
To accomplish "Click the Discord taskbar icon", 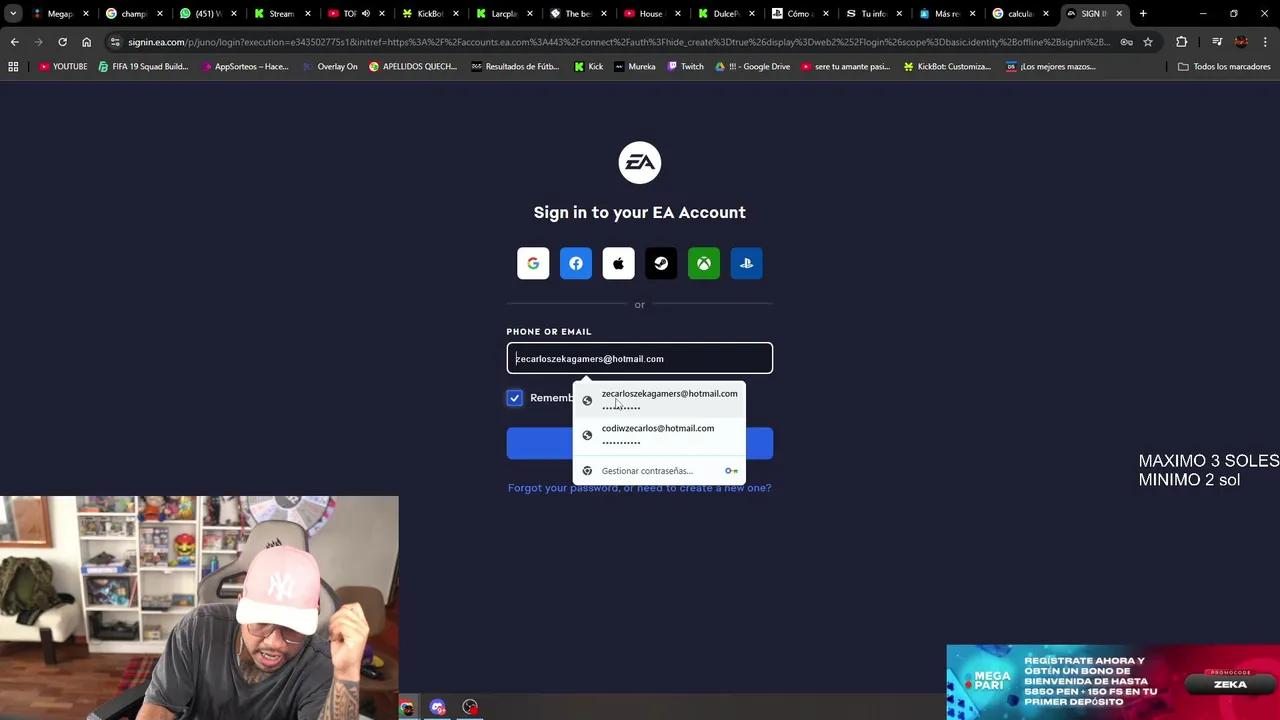I will [x=438, y=708].
